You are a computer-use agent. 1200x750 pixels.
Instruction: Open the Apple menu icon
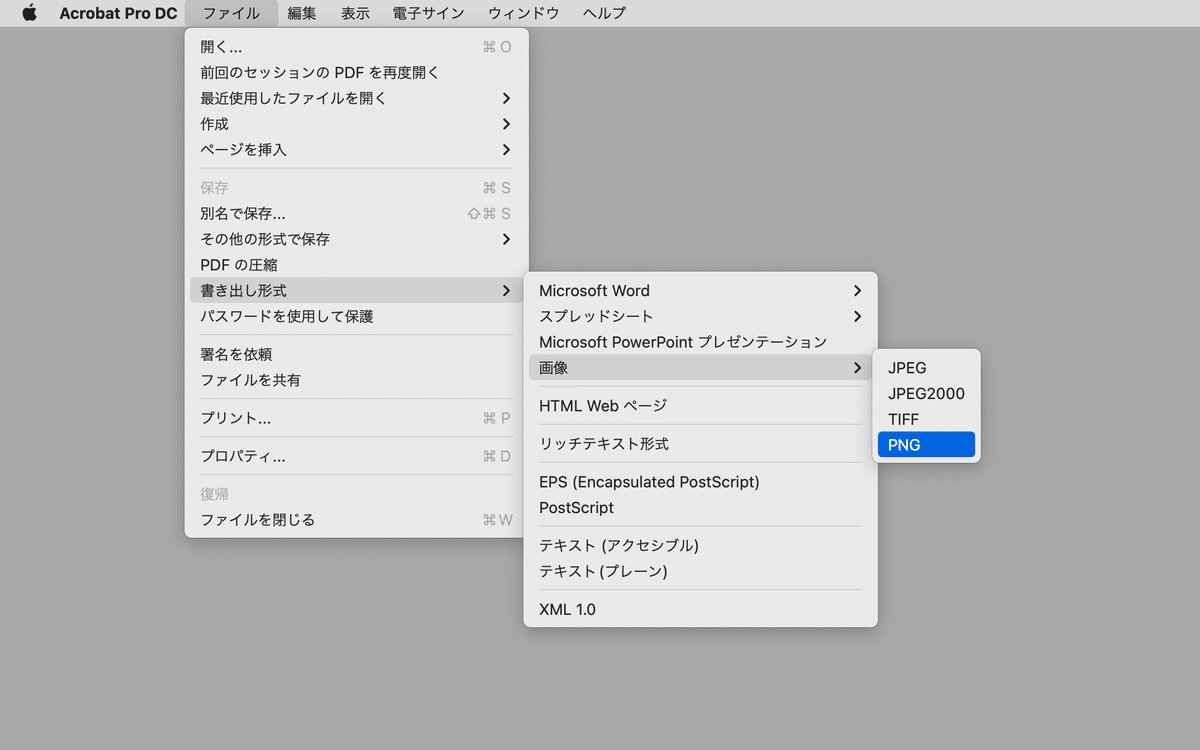point(29,13)
